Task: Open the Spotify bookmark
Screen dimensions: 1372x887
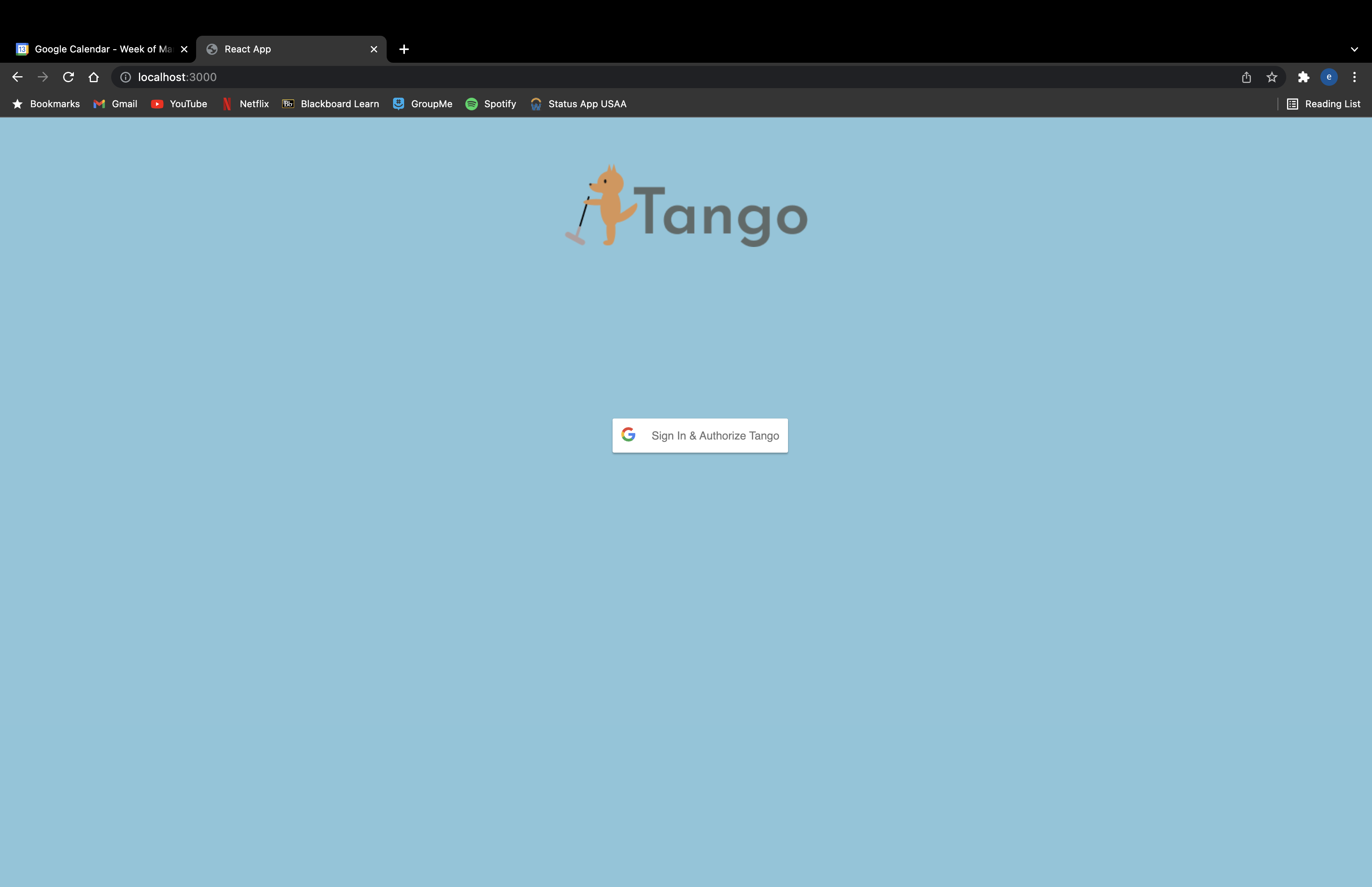Action: 491,104
